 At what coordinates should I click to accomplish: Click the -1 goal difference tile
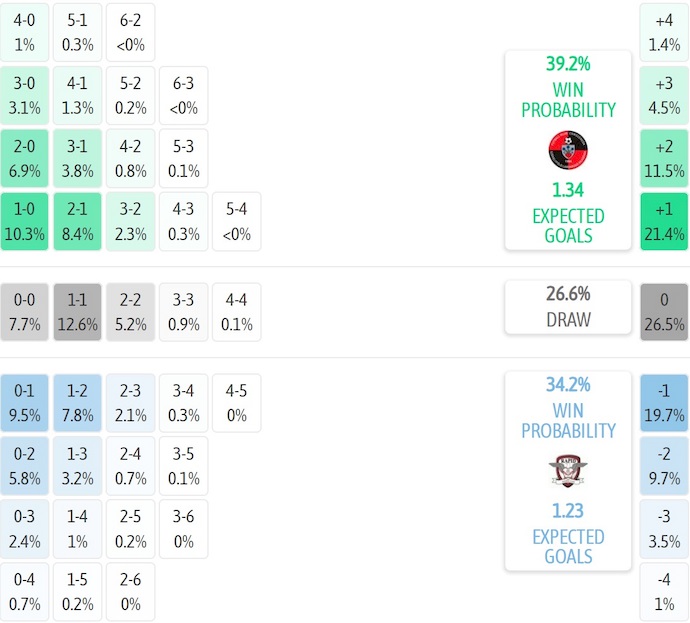(x=664, y=401)
